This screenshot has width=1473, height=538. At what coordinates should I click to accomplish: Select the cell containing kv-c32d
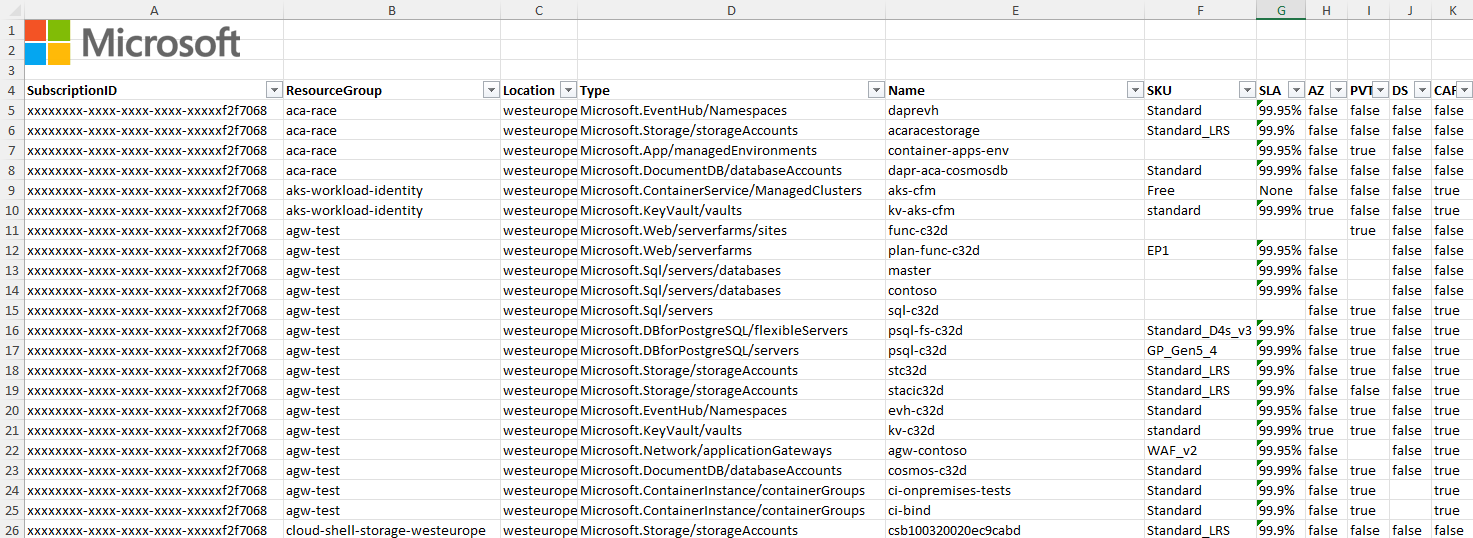(1015, 430)
